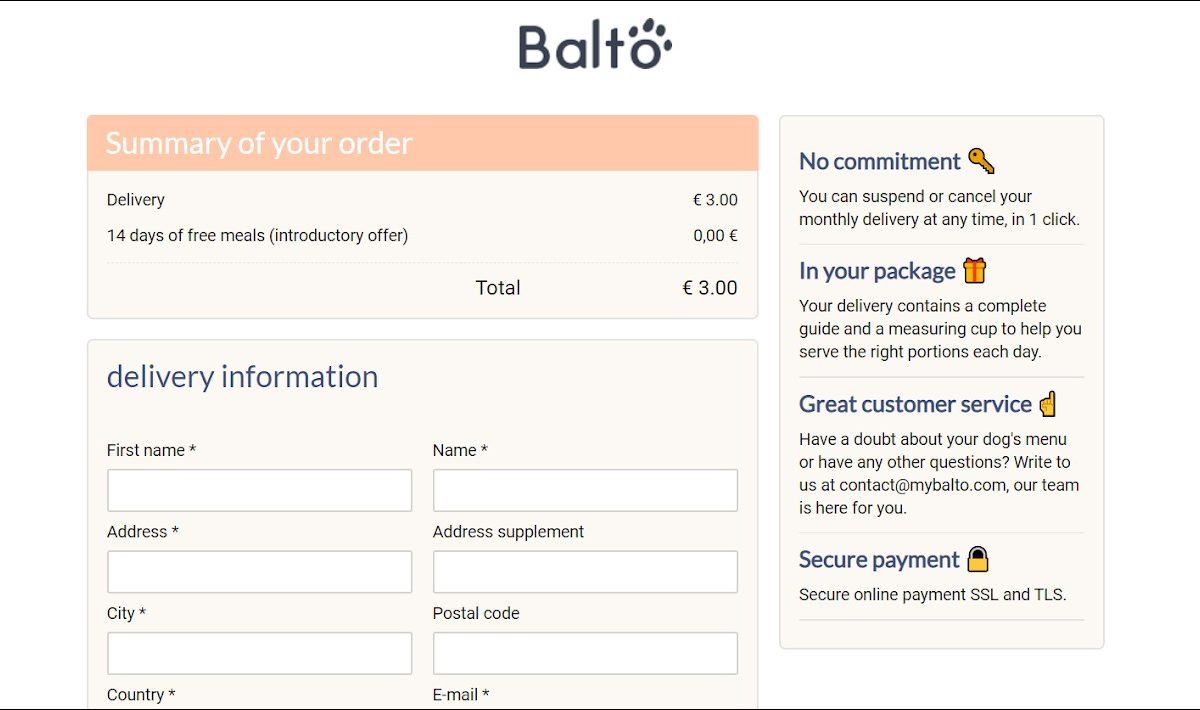
Task: Click the padlock icon beside Secure payment
Action: click(x=977, y=559)
